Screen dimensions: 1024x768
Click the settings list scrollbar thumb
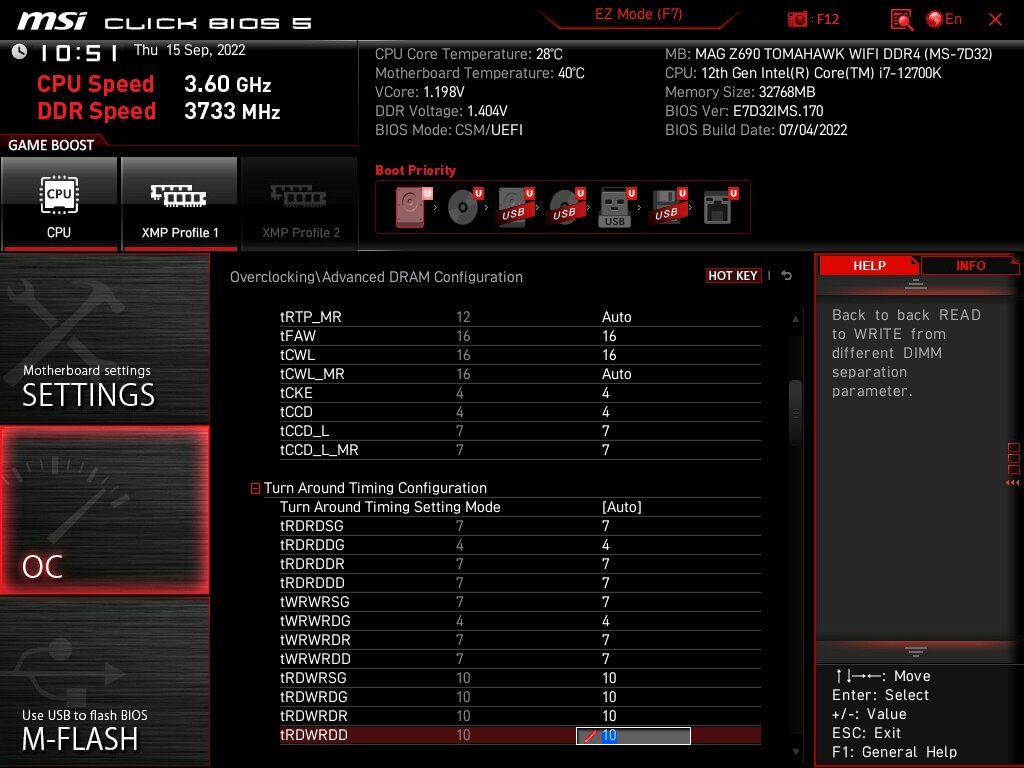(795, 413)
